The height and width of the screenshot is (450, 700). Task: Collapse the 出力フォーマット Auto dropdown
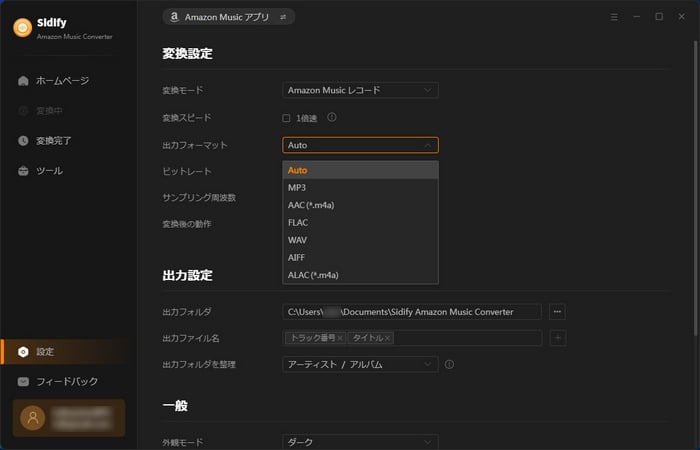360,145
